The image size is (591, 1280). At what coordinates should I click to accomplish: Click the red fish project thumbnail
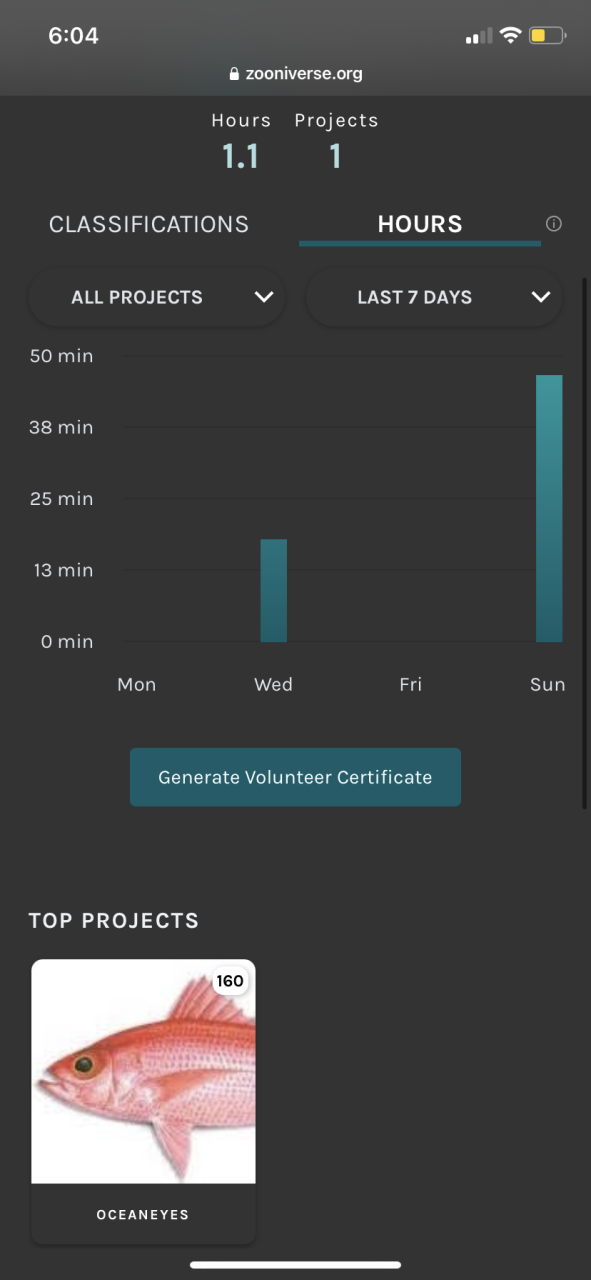(143, 1071)
